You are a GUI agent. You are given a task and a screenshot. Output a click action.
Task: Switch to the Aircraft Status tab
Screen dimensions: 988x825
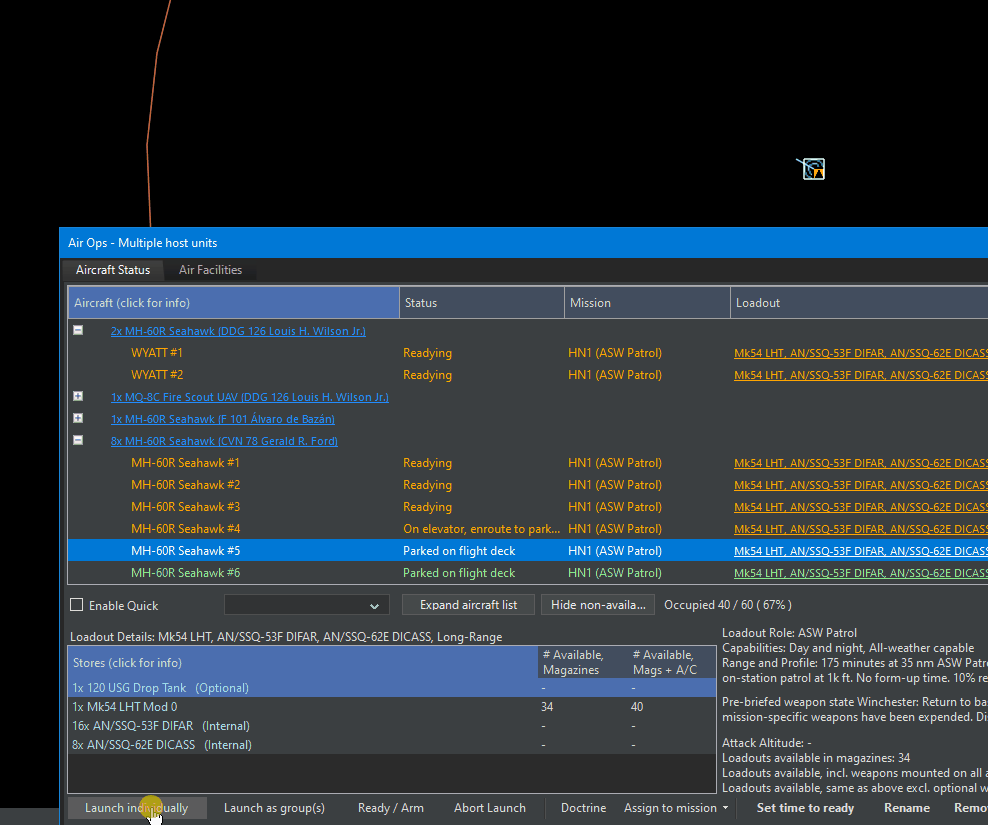(112, 270)
